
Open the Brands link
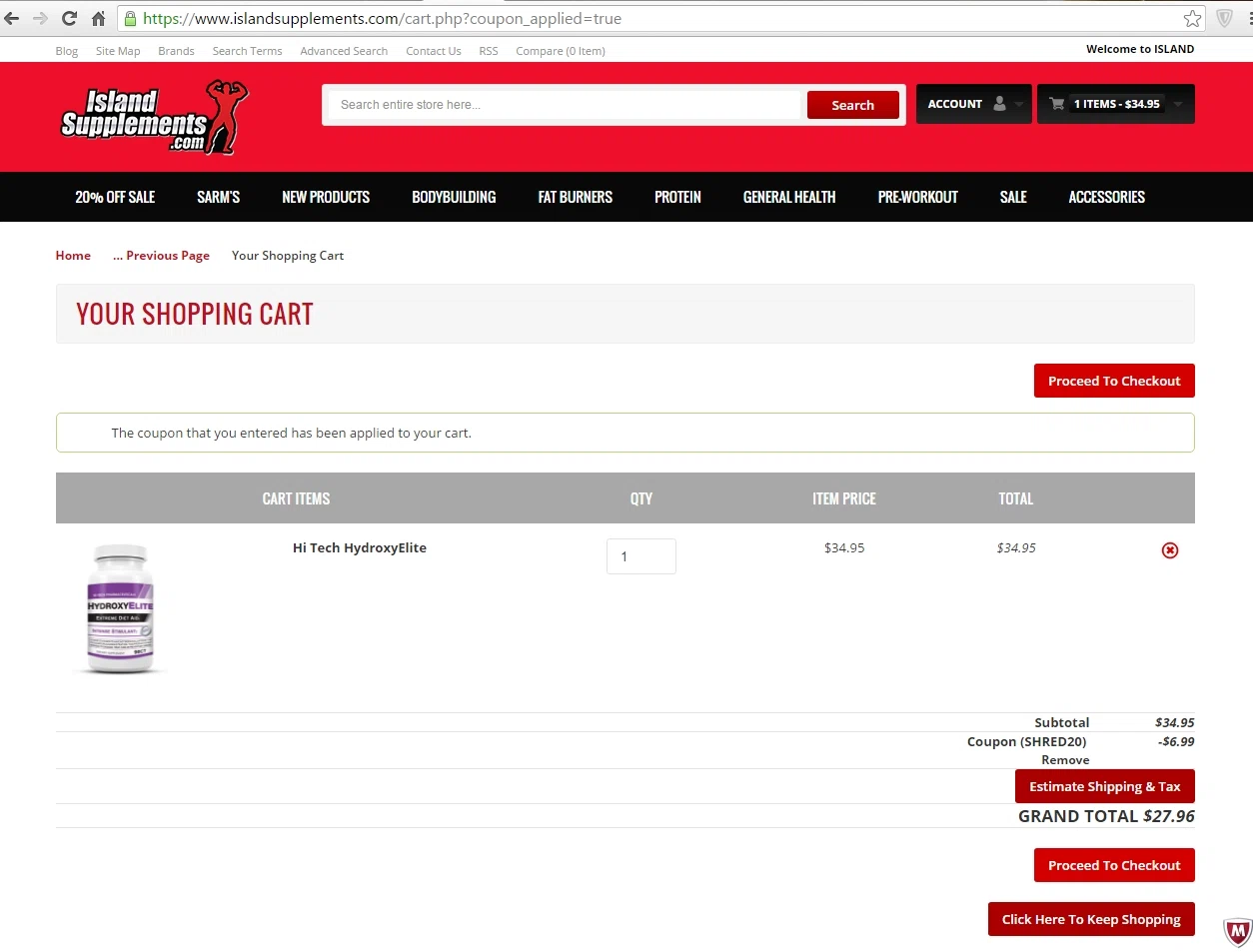tap(176, 51)
